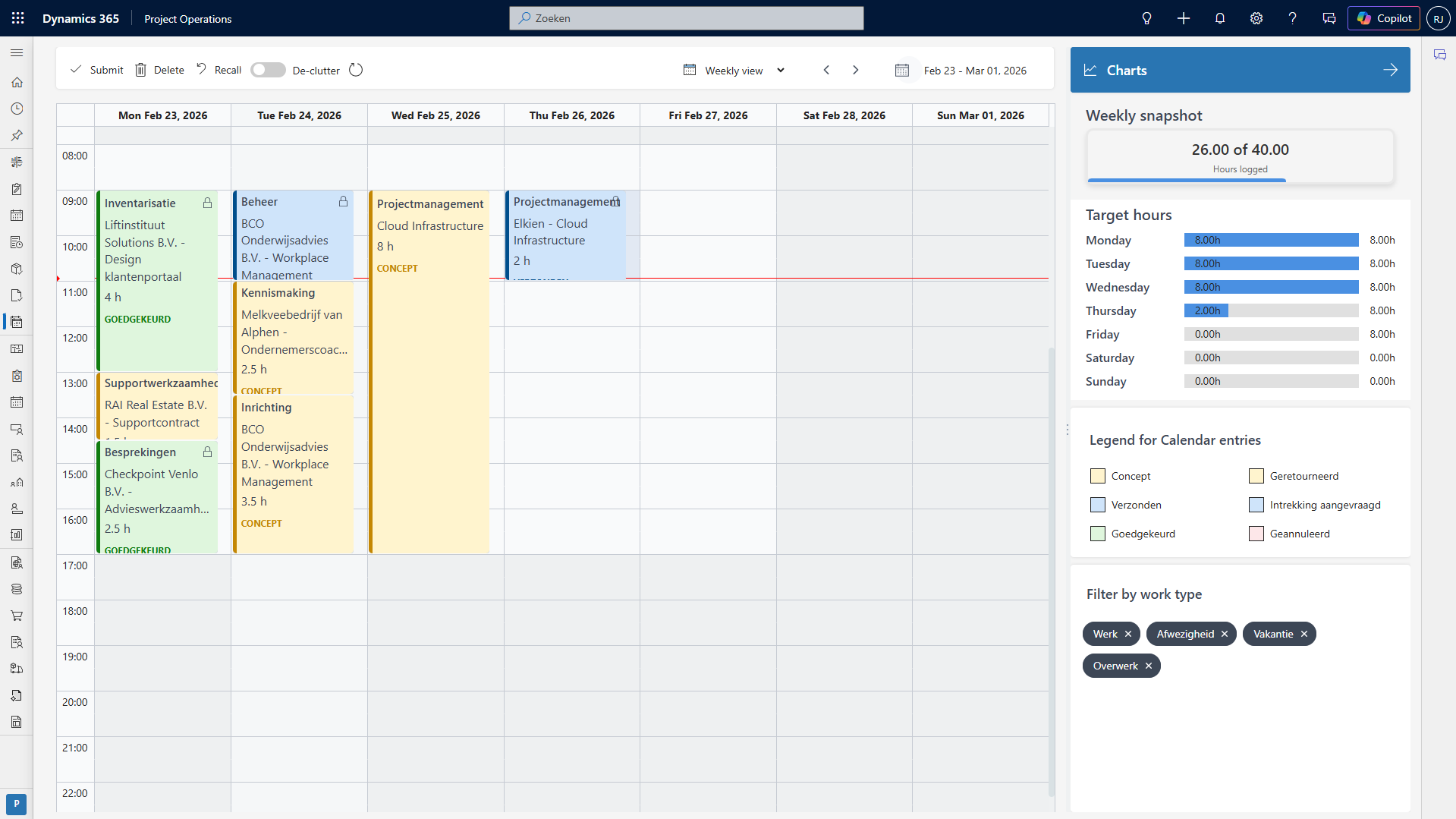Open the app launcher waffle icon
Screen dimensions: 1456x819
(x=18, y=18)
